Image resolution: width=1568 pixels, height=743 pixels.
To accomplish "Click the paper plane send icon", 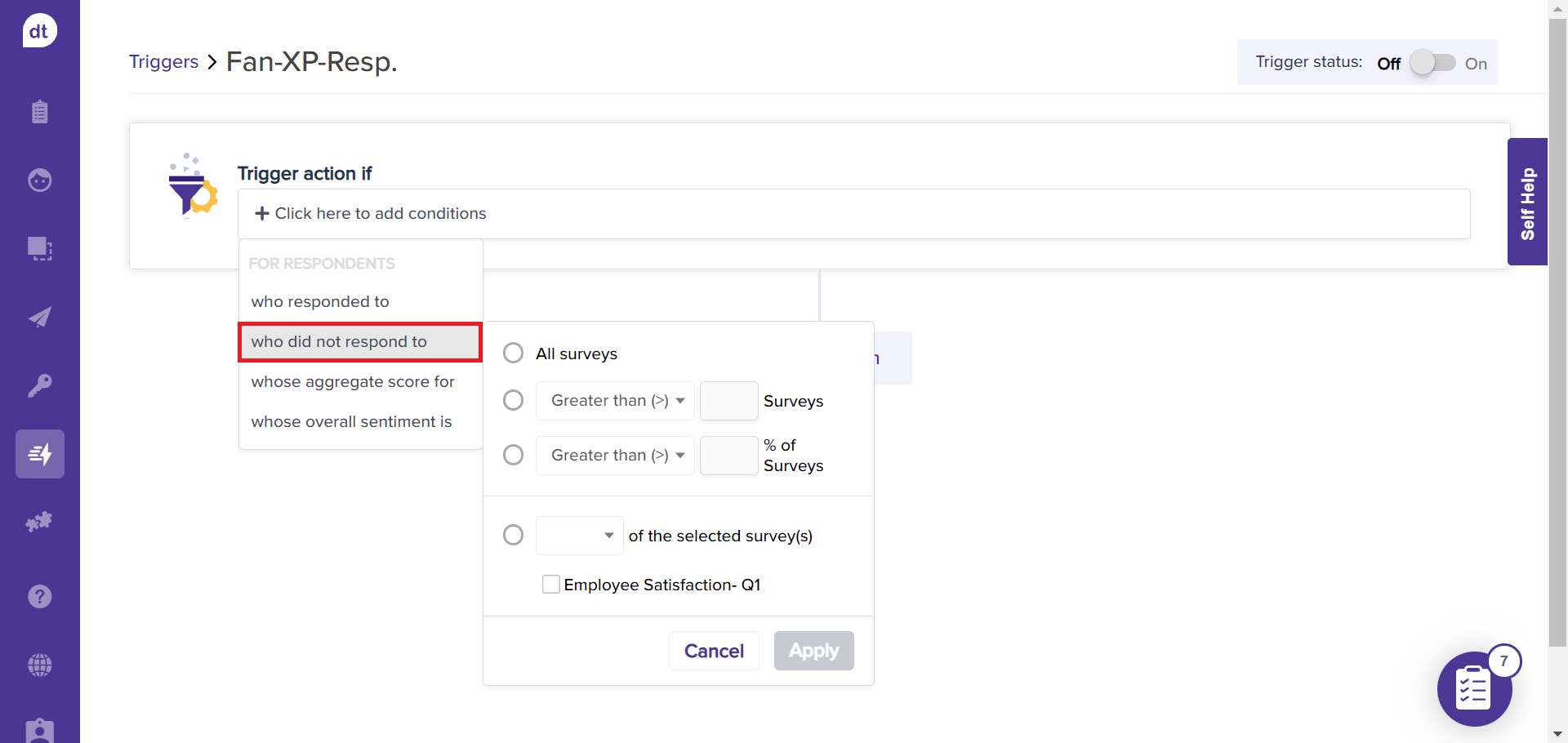I will (39, 318).
